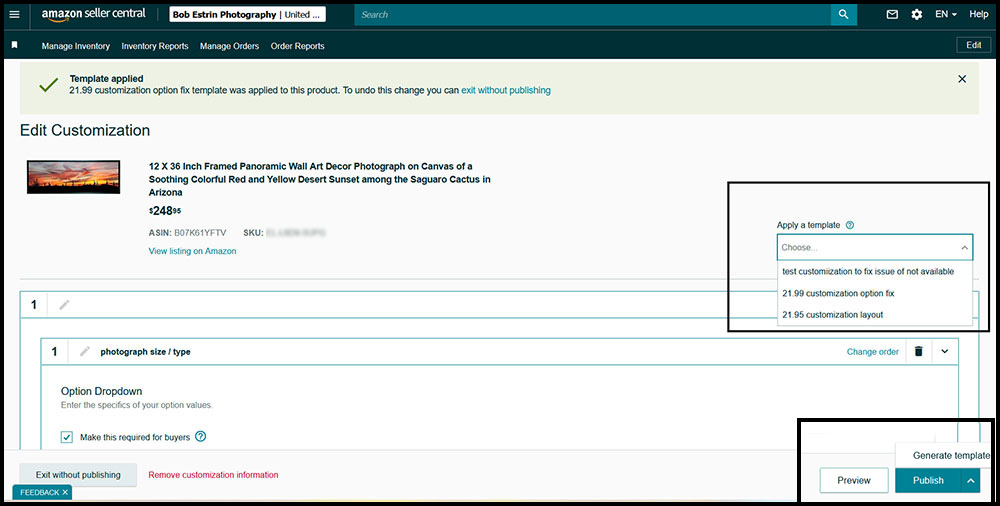Dismiss the Template applied notification

click(962, 79)
